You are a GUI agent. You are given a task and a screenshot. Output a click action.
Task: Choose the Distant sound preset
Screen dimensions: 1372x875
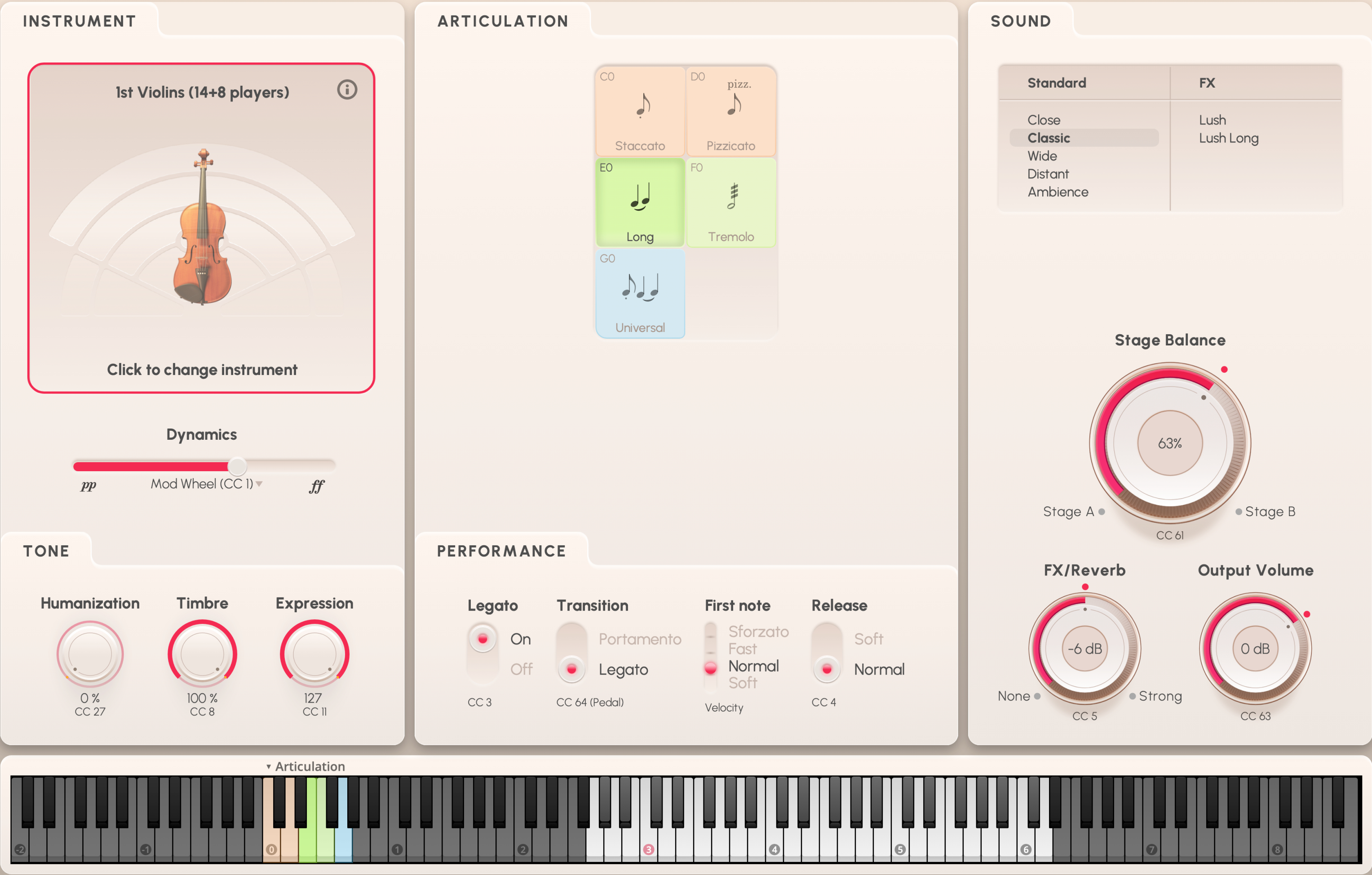tap(1048, 174)
